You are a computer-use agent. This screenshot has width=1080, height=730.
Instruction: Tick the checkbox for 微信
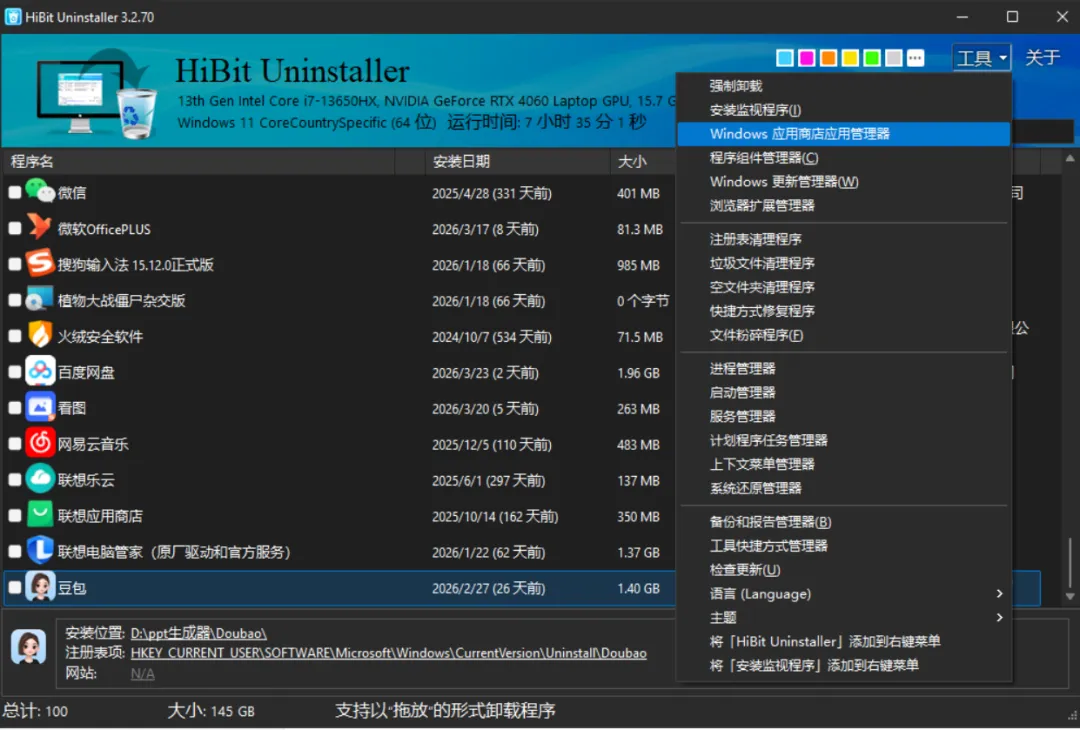pos(14,193)
